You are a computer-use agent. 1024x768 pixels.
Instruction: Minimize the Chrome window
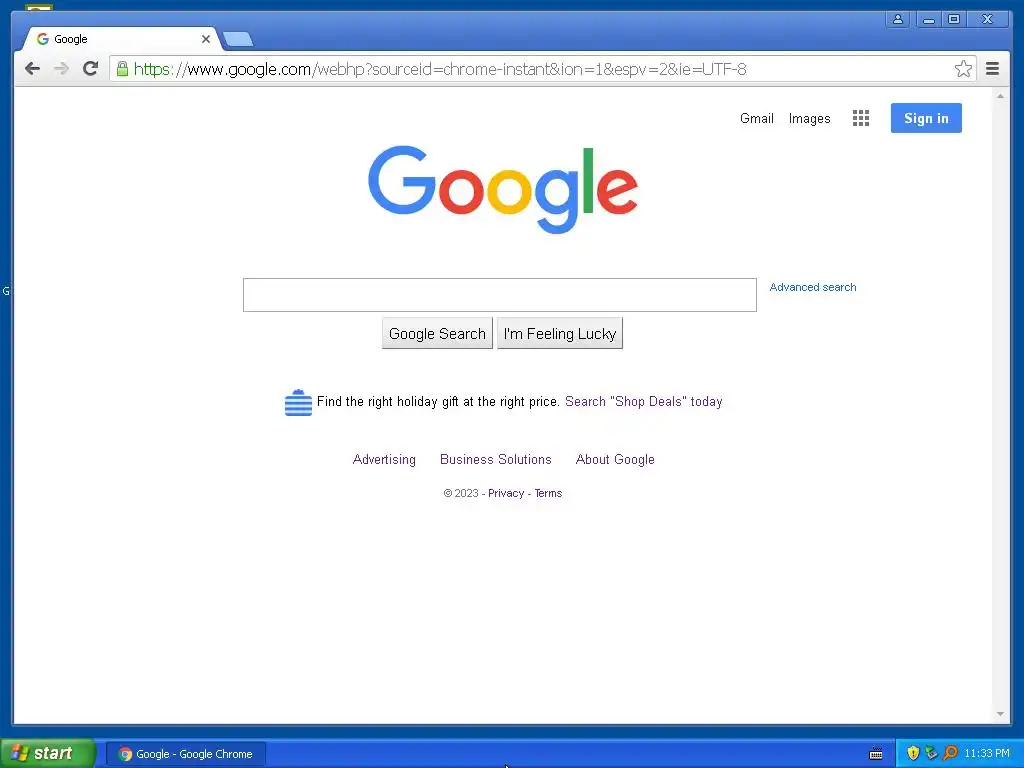point(929,20)
